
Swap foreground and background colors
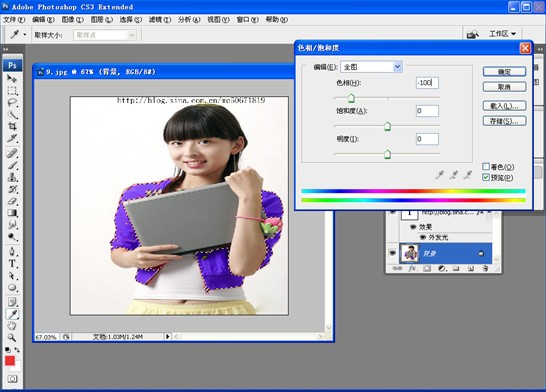(17, 350)
